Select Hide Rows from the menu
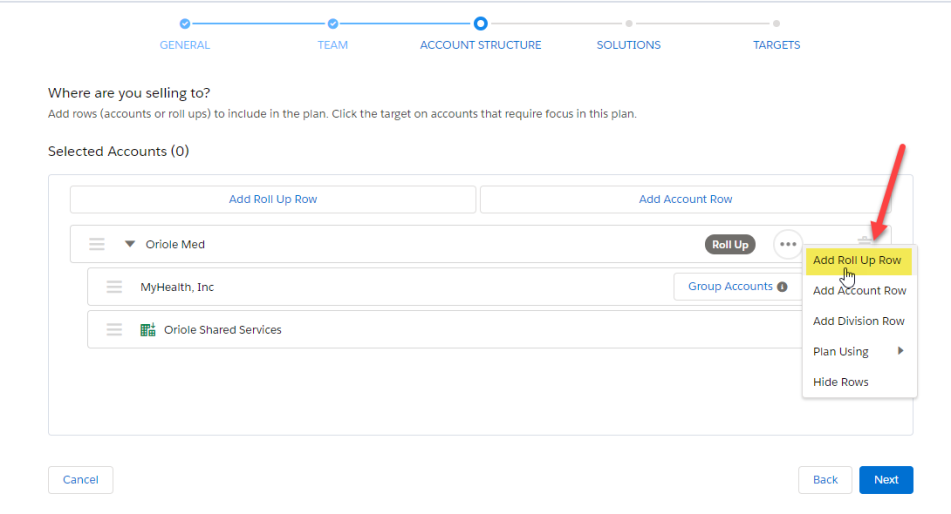The image size is (951, 514). click(x=841, y=382)
